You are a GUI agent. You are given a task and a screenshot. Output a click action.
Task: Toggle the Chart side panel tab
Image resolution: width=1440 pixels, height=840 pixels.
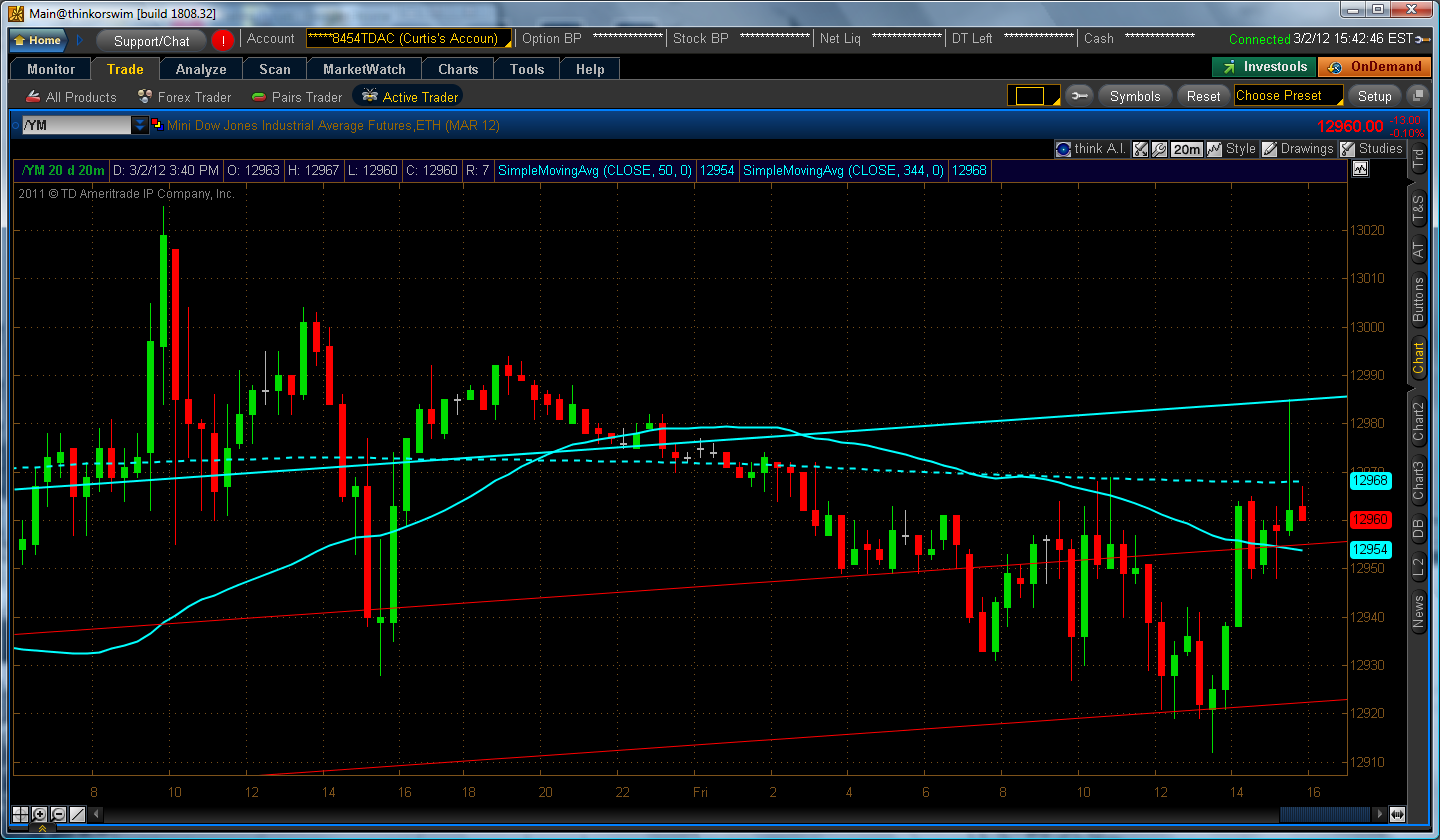coord(1418,357)
